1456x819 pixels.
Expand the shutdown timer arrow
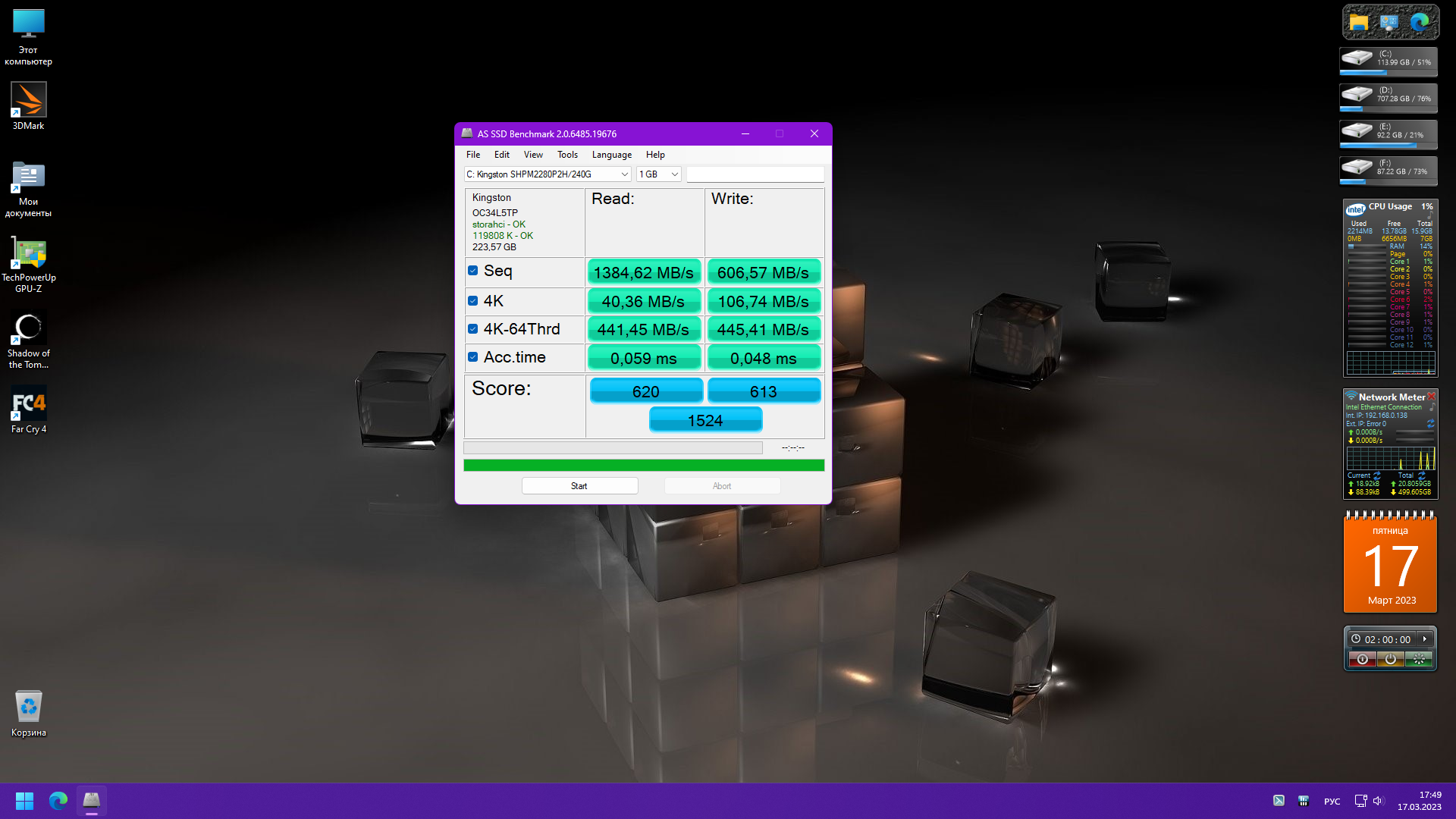point(1425,639)
